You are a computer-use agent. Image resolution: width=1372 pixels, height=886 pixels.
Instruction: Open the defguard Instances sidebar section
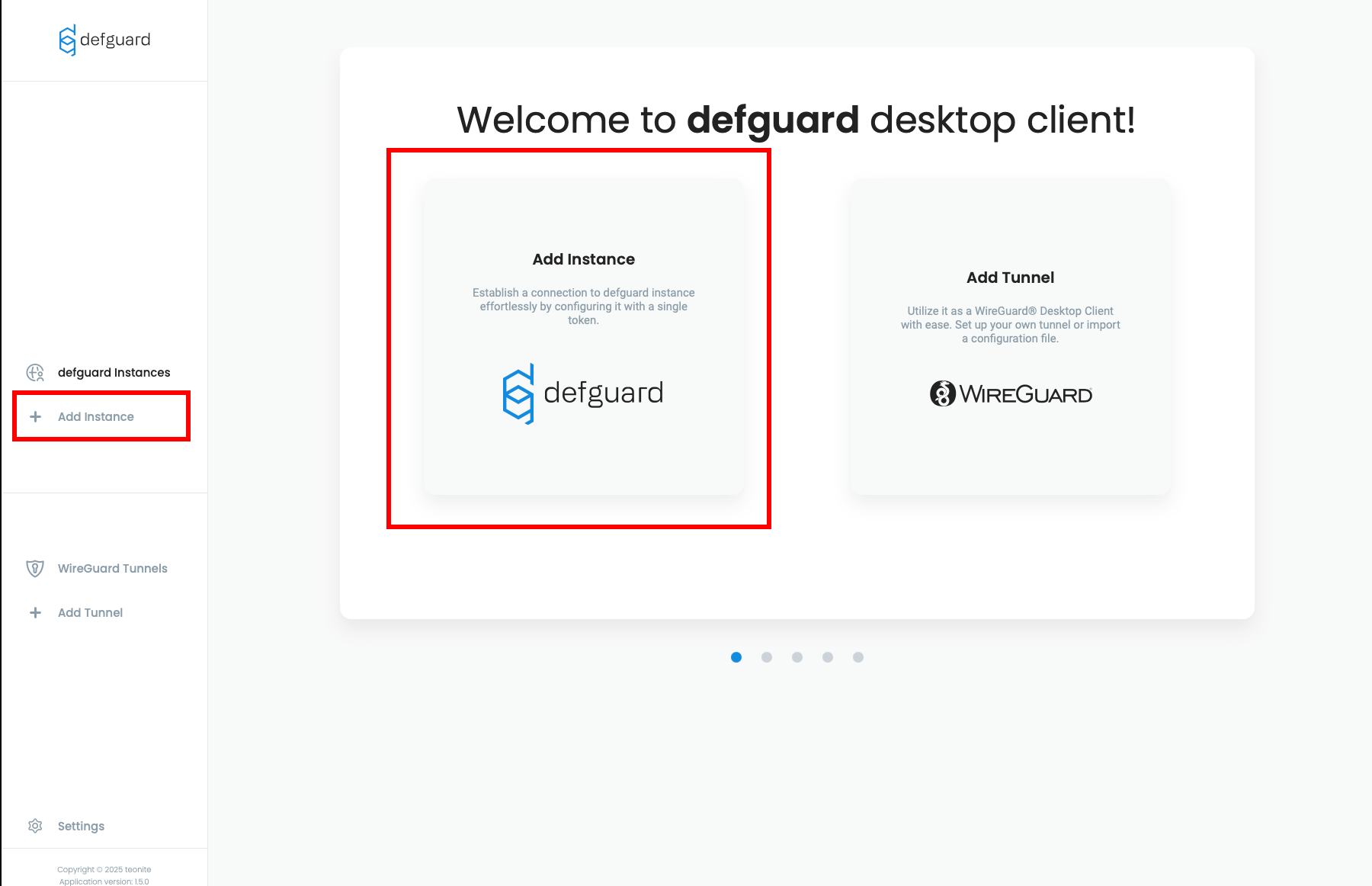click(114, 372)
